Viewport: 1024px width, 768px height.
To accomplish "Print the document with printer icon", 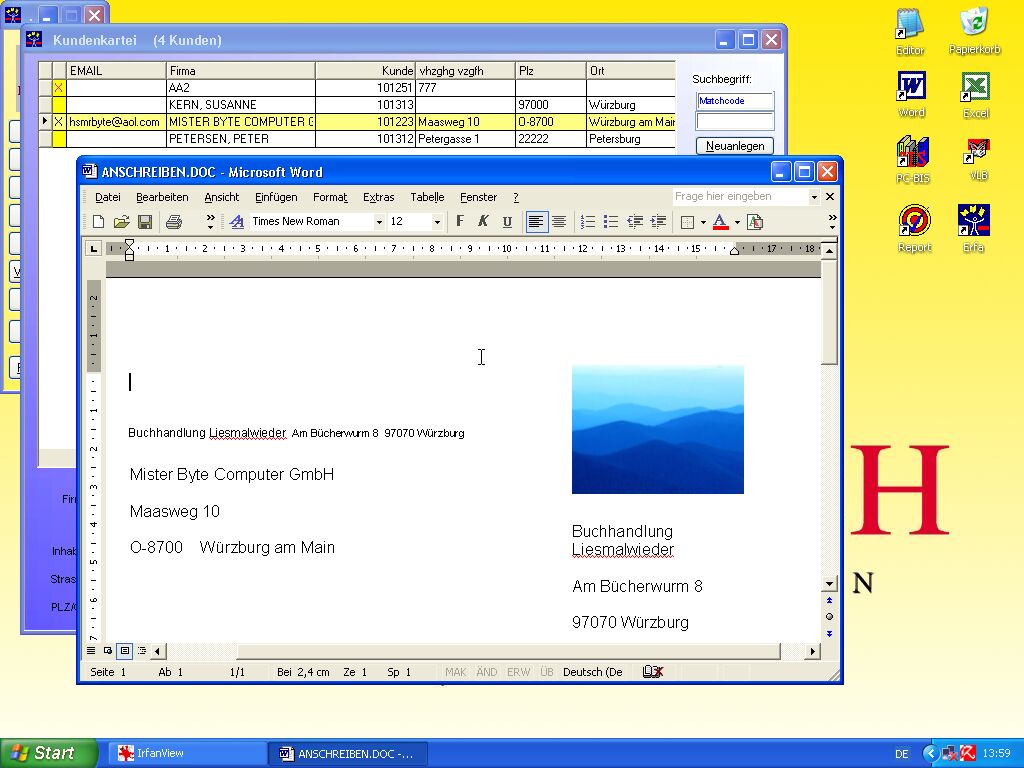I will (x=174, y=222).
